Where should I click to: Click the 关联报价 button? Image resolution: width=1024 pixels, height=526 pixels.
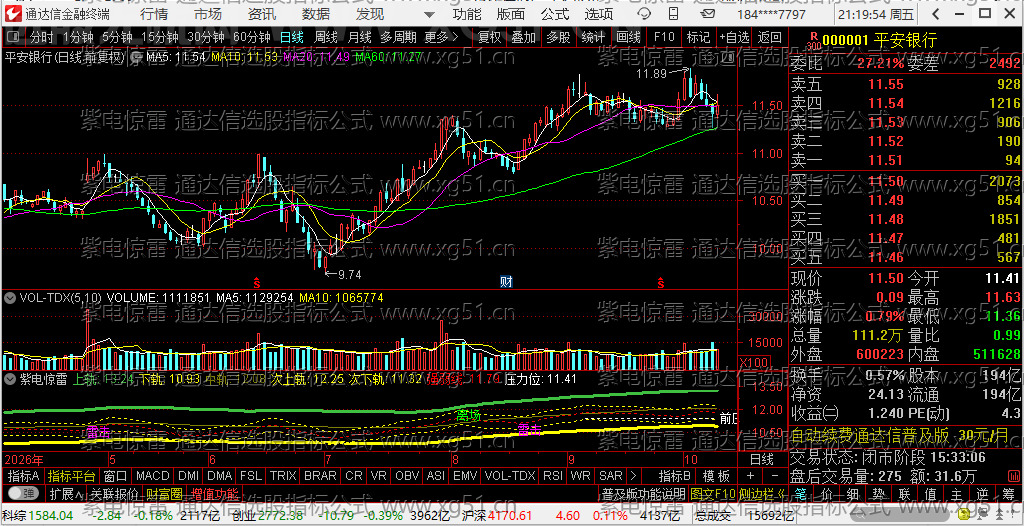pos(114,493)
